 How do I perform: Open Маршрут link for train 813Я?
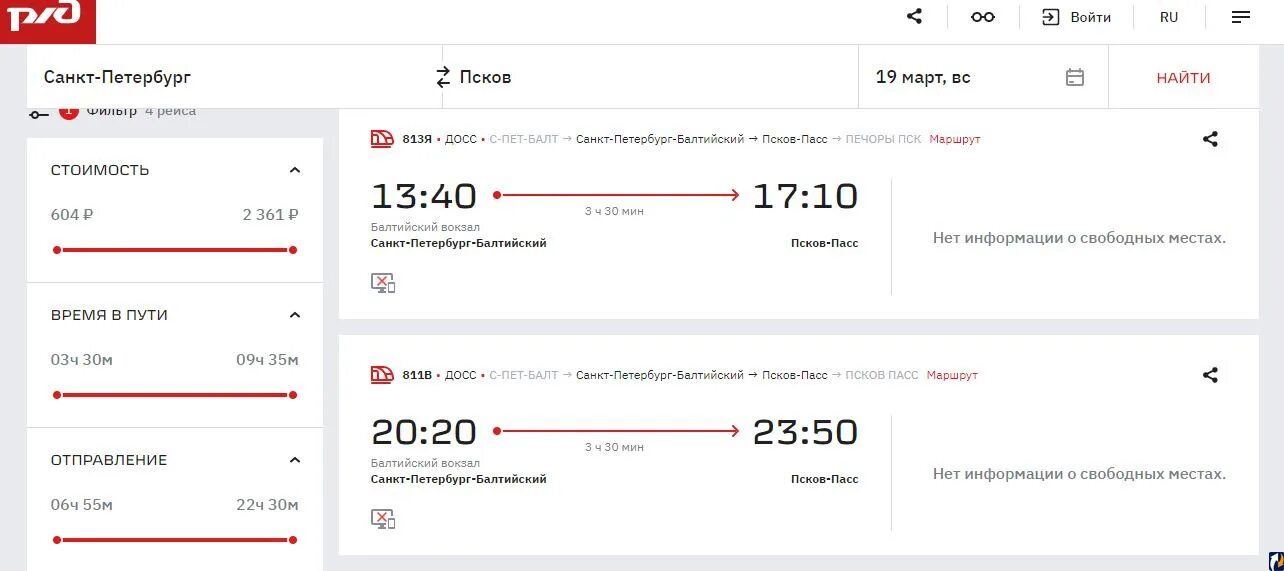[955, 139]
